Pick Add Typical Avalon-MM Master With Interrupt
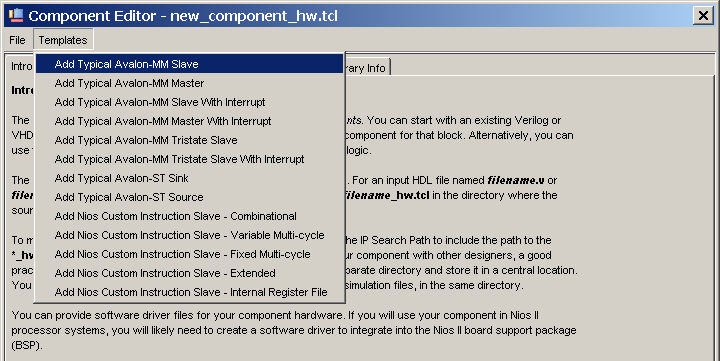Image resolution: width=720 pixels, height=361 pixels. (190, 121)
